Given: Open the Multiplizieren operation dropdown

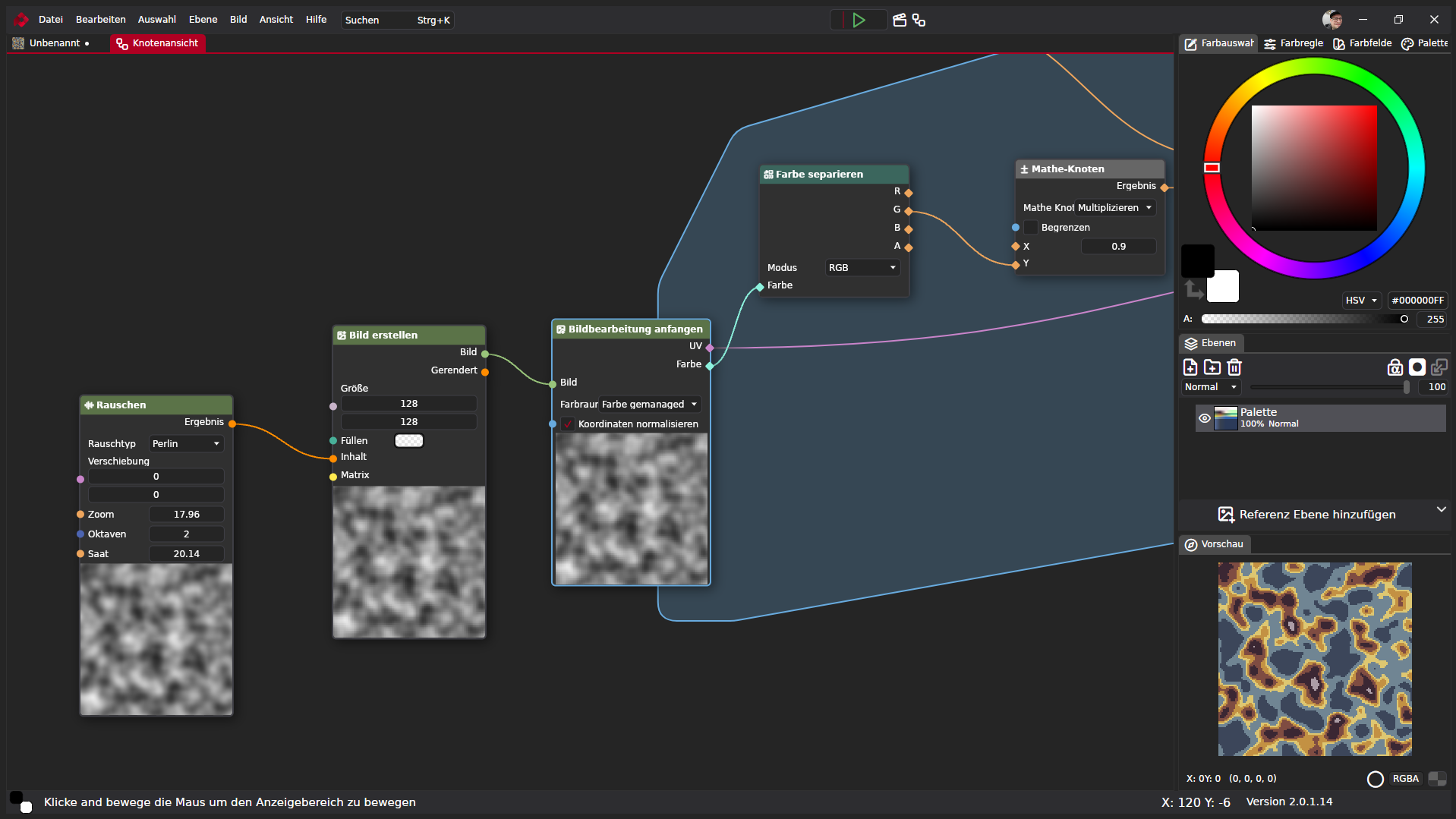Looking at the screenshot, I should (x=1114, y=208).
